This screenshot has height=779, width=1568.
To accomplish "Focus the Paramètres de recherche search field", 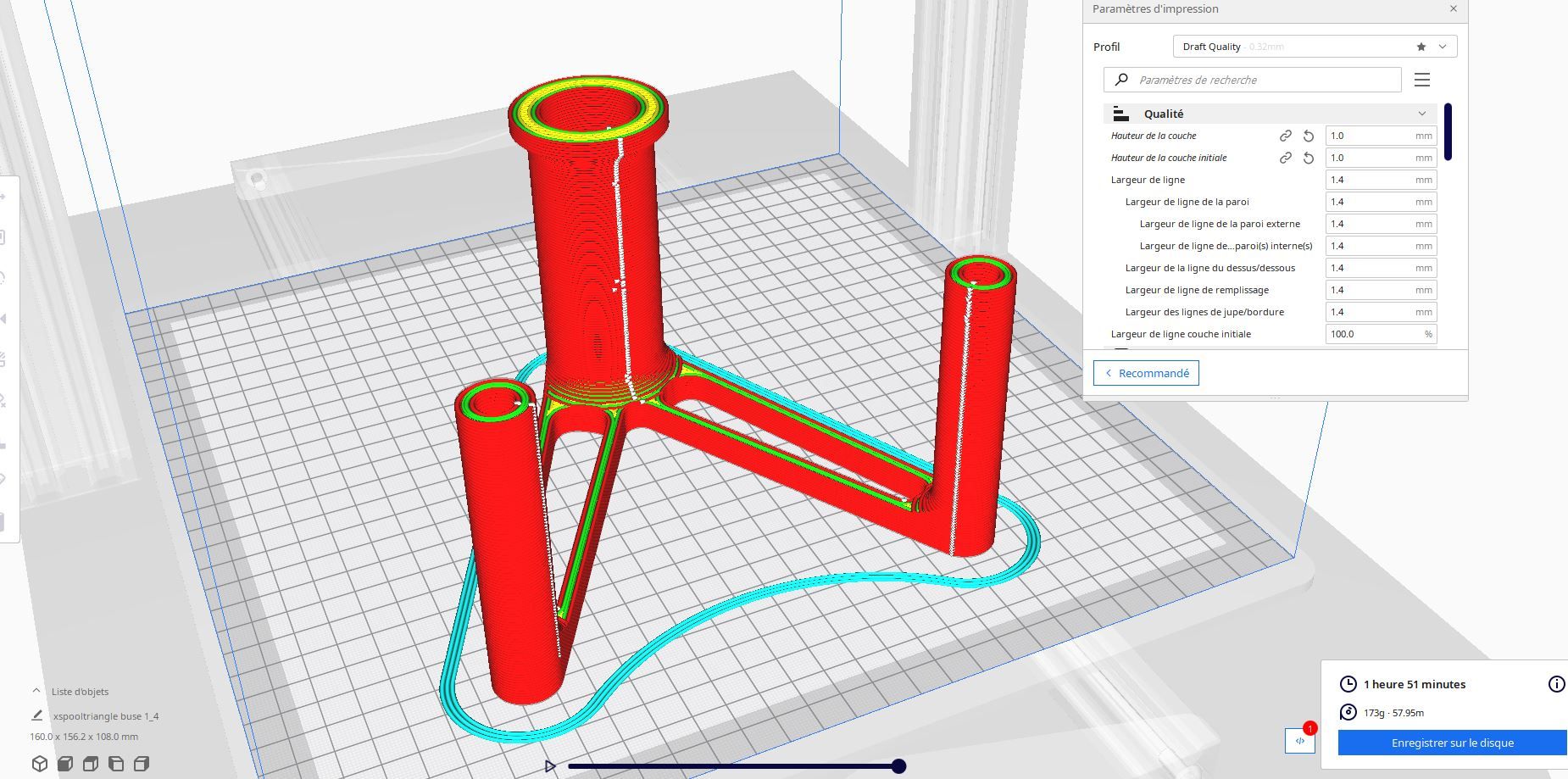I will (1252, 80).
